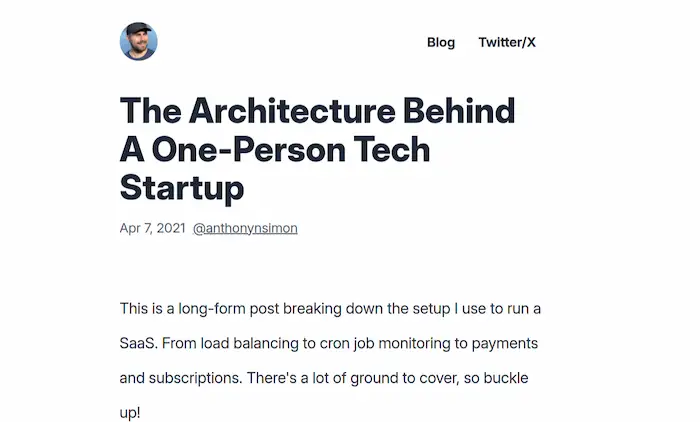Select the Apr 7, 2021 publish date
700x422 pixels.
coord(152,228)
